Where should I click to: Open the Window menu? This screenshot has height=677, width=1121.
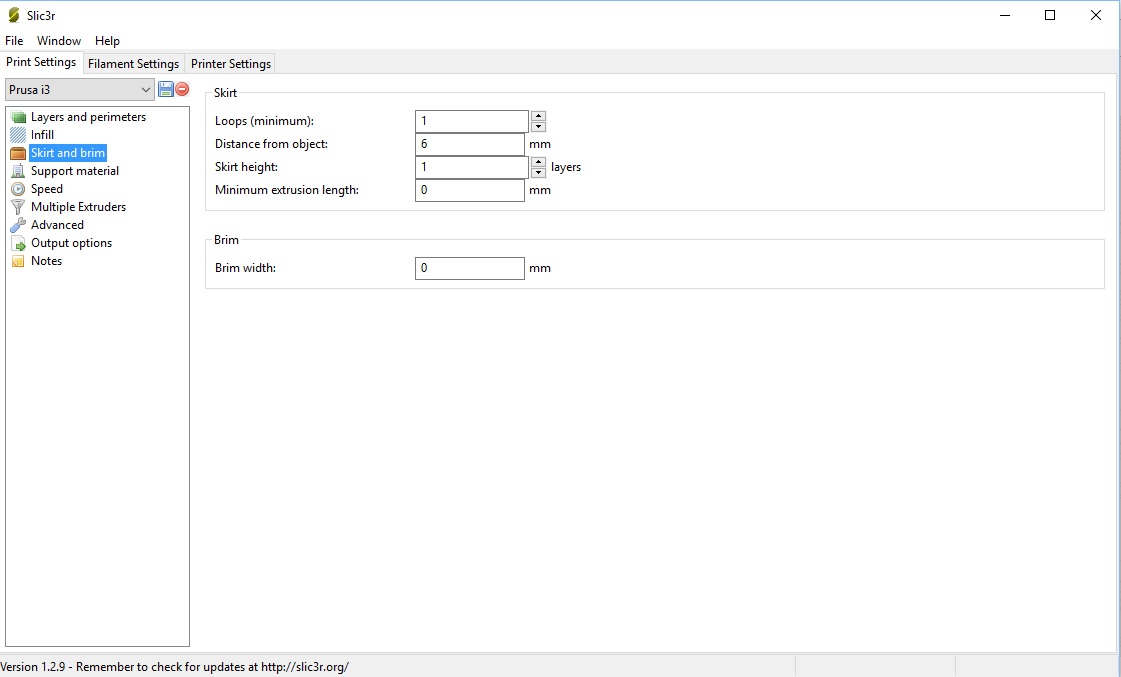tap(59, 41)
